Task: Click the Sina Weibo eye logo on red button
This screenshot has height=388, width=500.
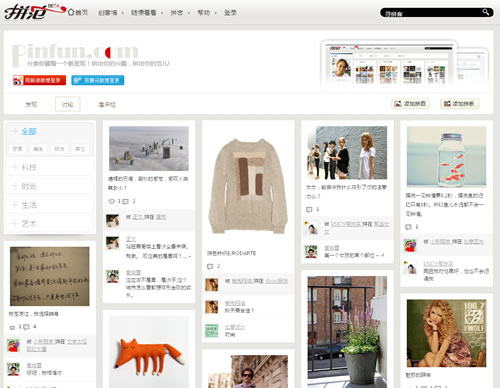Action: pos(18,80)
